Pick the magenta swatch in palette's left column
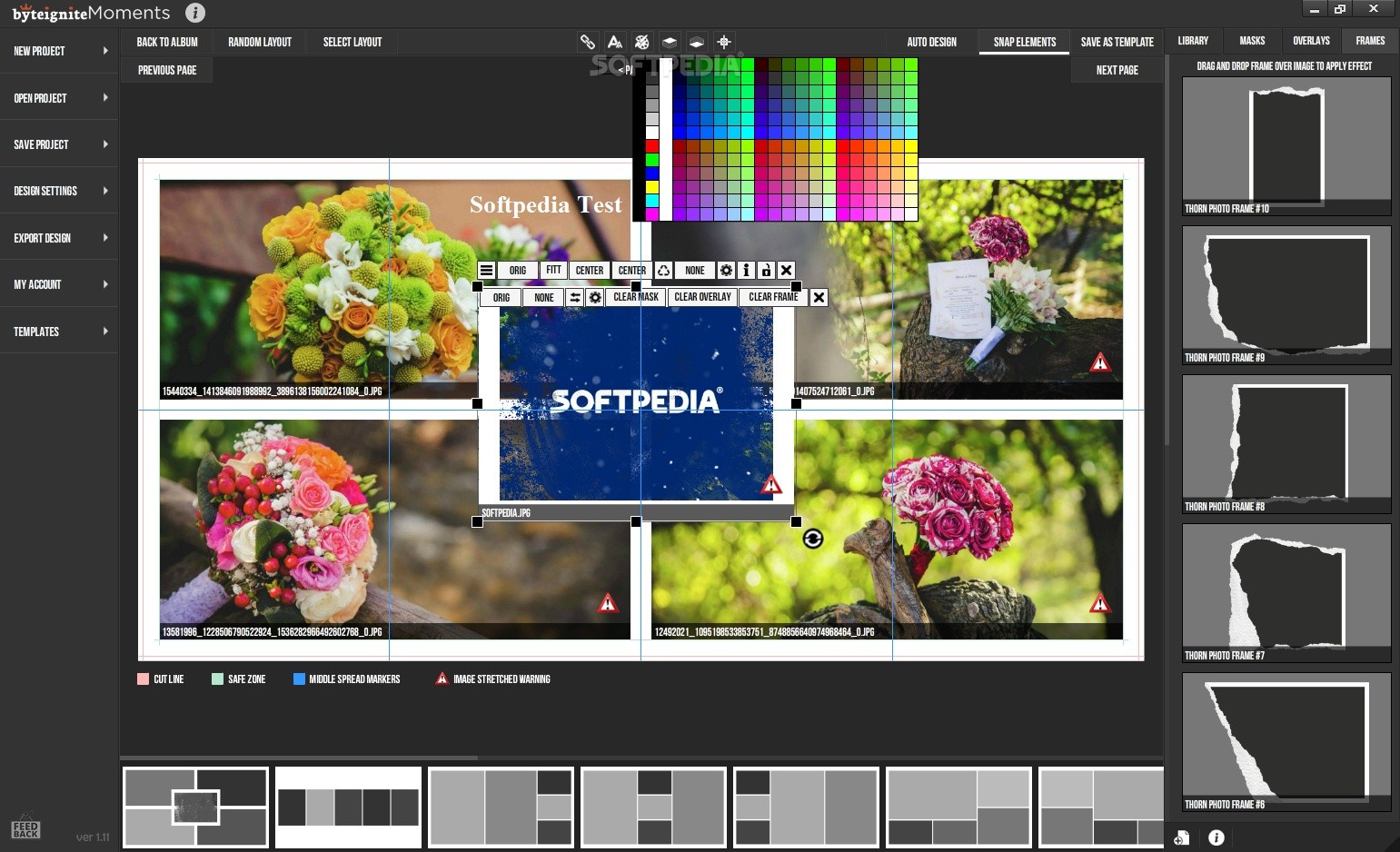The image size is (1400, 852). (x=651, y=214)
